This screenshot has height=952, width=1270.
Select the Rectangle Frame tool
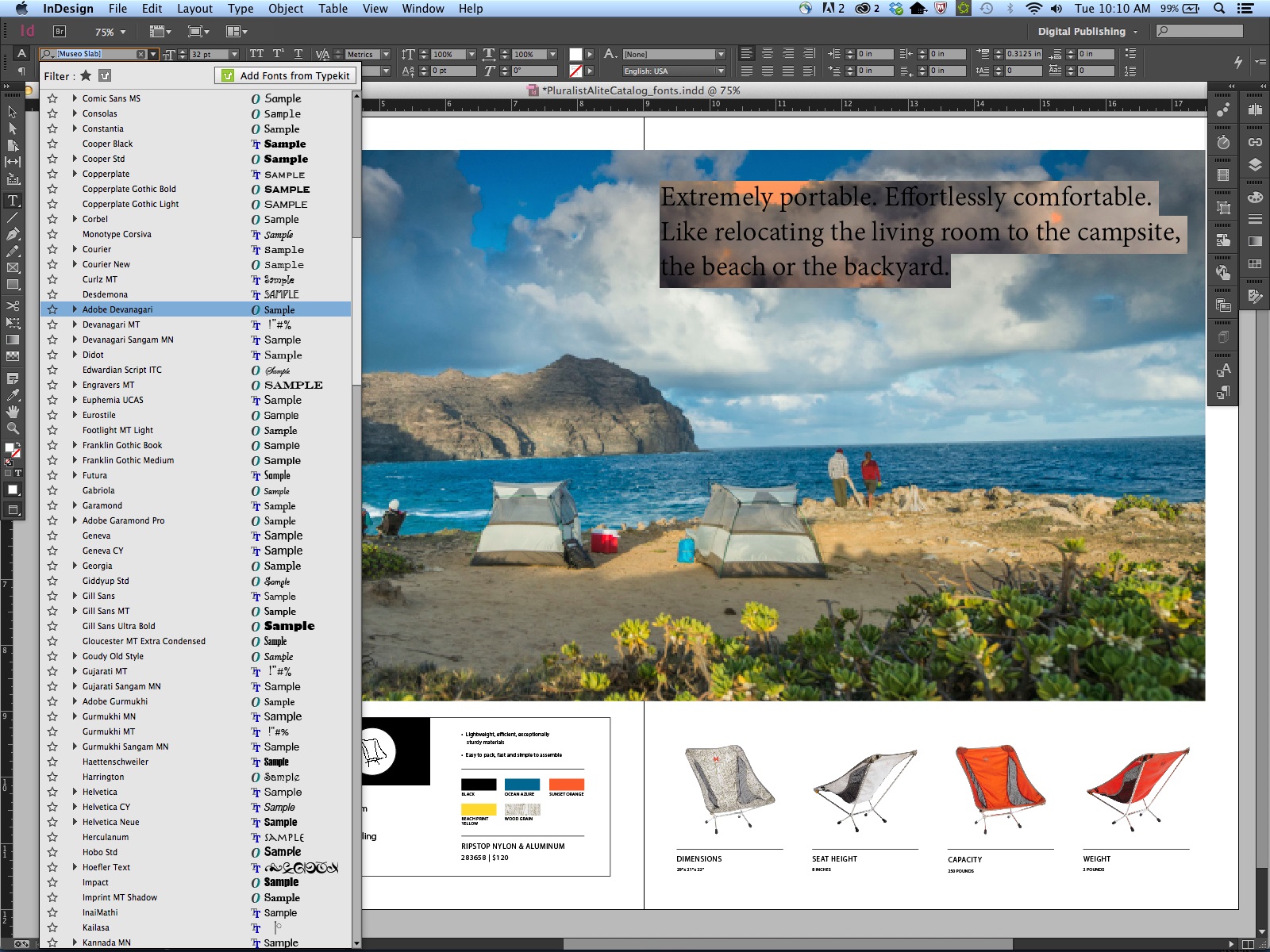coord(13,267)
